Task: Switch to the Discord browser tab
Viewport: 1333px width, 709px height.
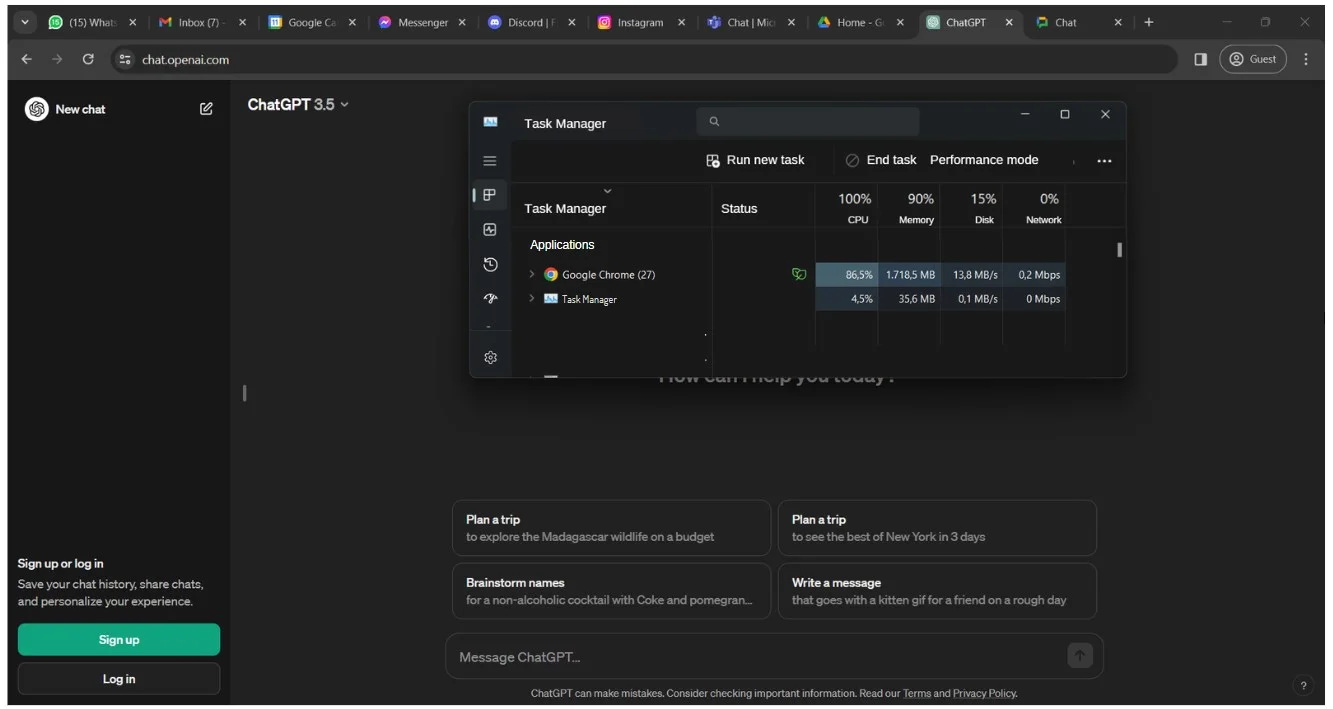Action: [522, 22]
